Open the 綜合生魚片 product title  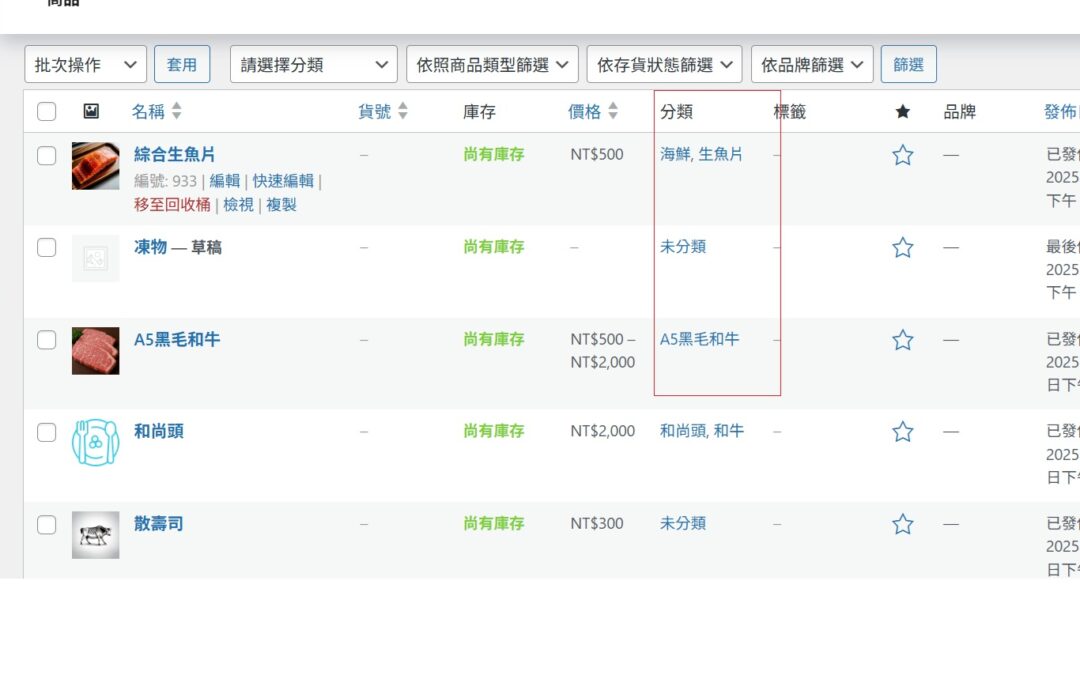(175, 154)
